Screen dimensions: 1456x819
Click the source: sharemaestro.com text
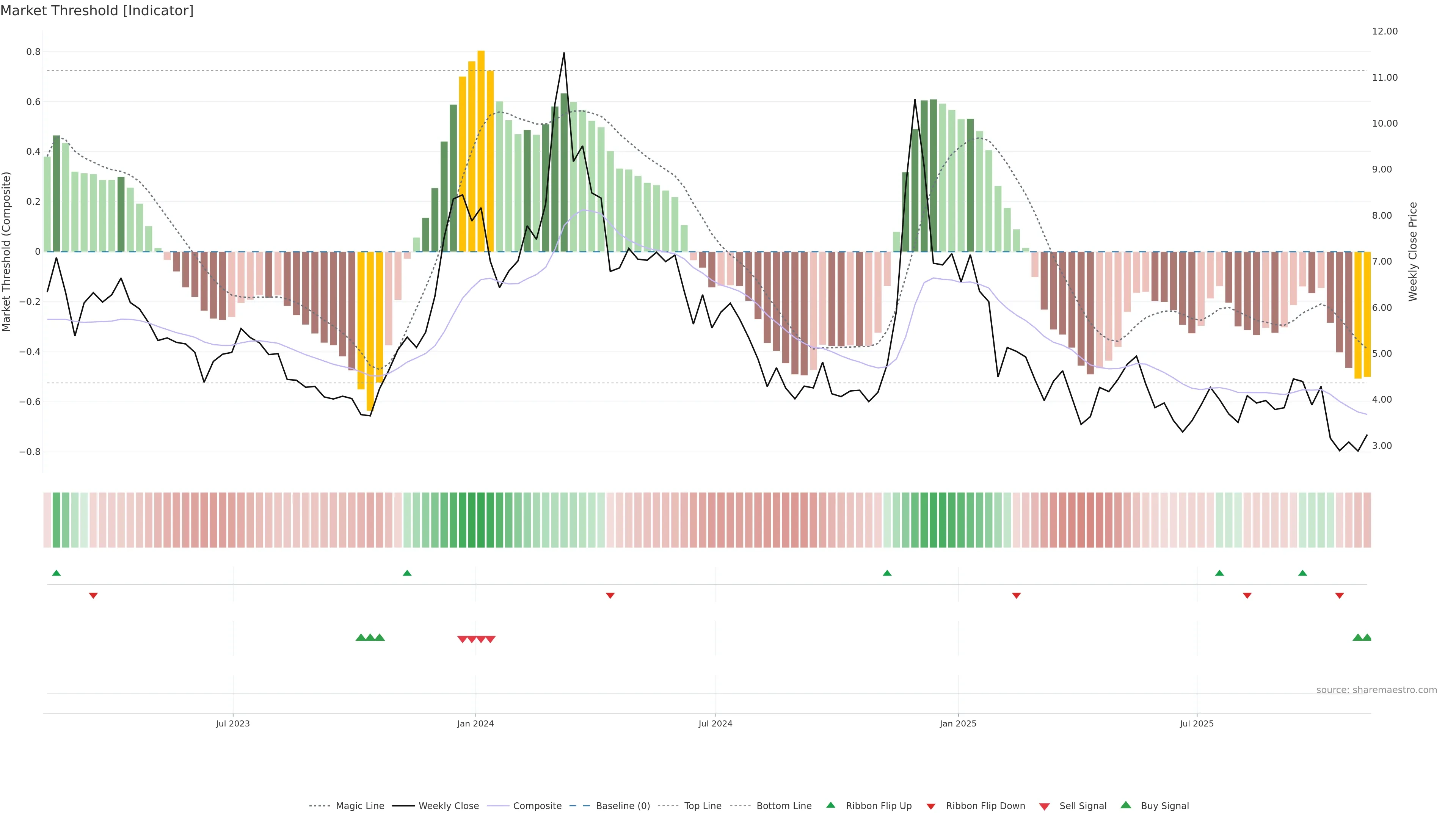click(1376, 690)
